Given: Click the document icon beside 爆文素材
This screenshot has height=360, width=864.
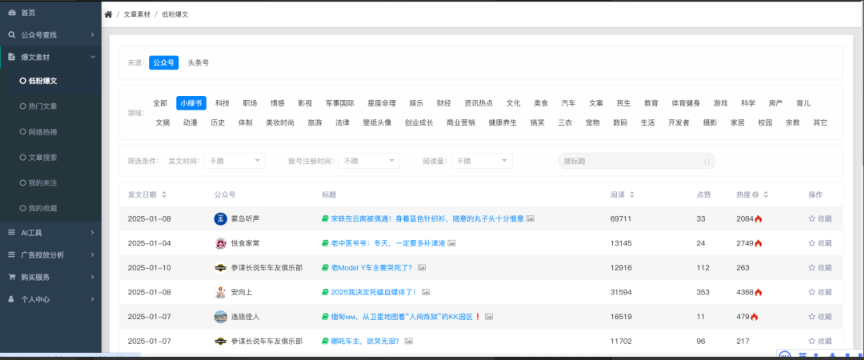Looking at the screenshot, I should pyautogui.click(x=12, y=57).
